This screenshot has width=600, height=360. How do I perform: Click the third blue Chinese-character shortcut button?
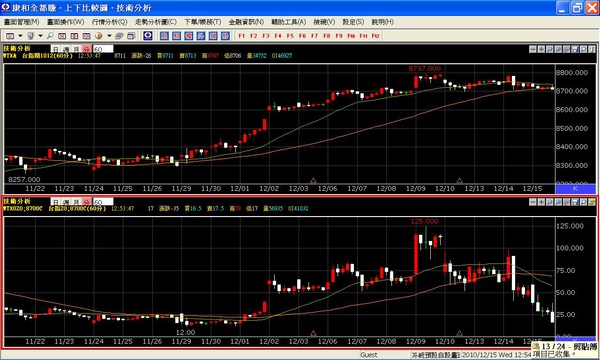pyautogui.click(x=189, y=36)
